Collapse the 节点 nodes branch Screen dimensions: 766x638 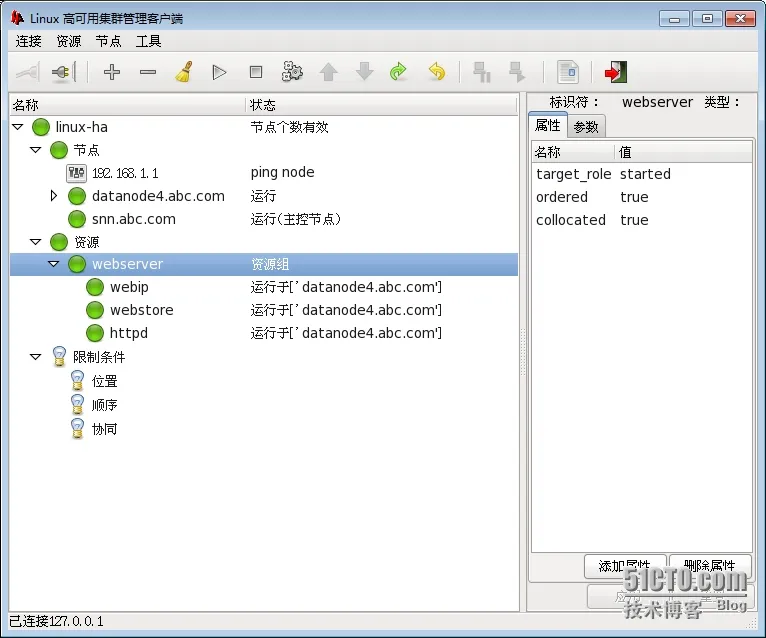36,150
